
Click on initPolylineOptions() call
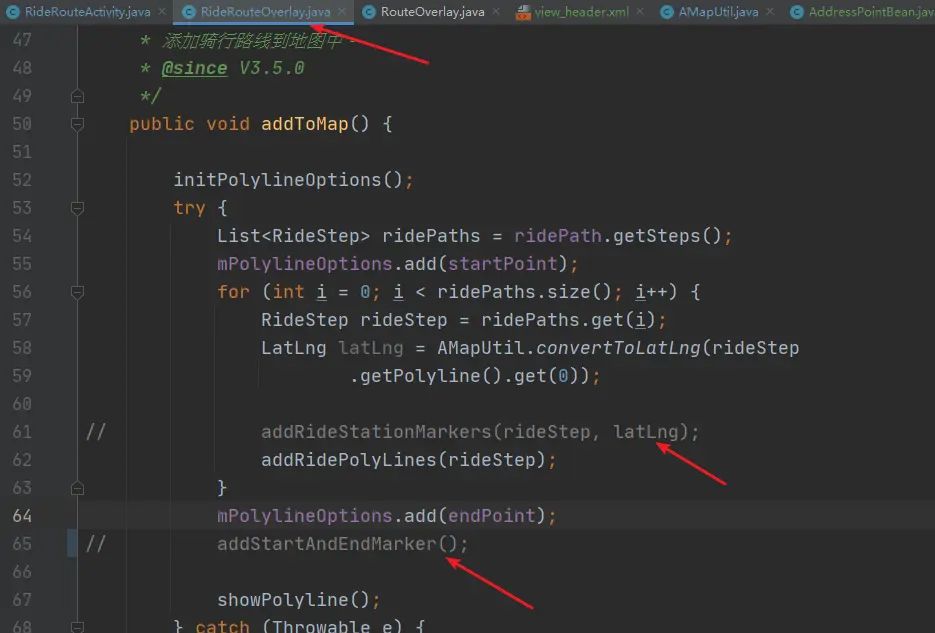click(289, 180)
